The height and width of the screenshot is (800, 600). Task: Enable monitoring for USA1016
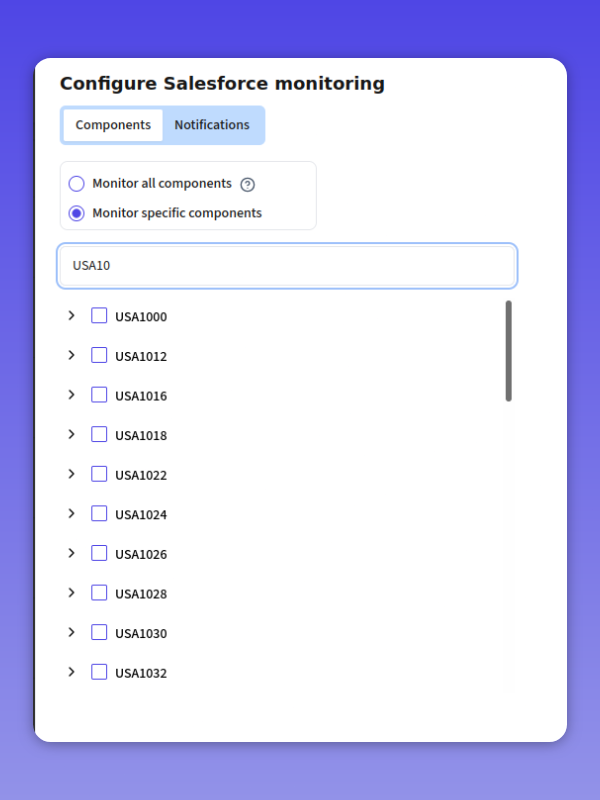99,395
